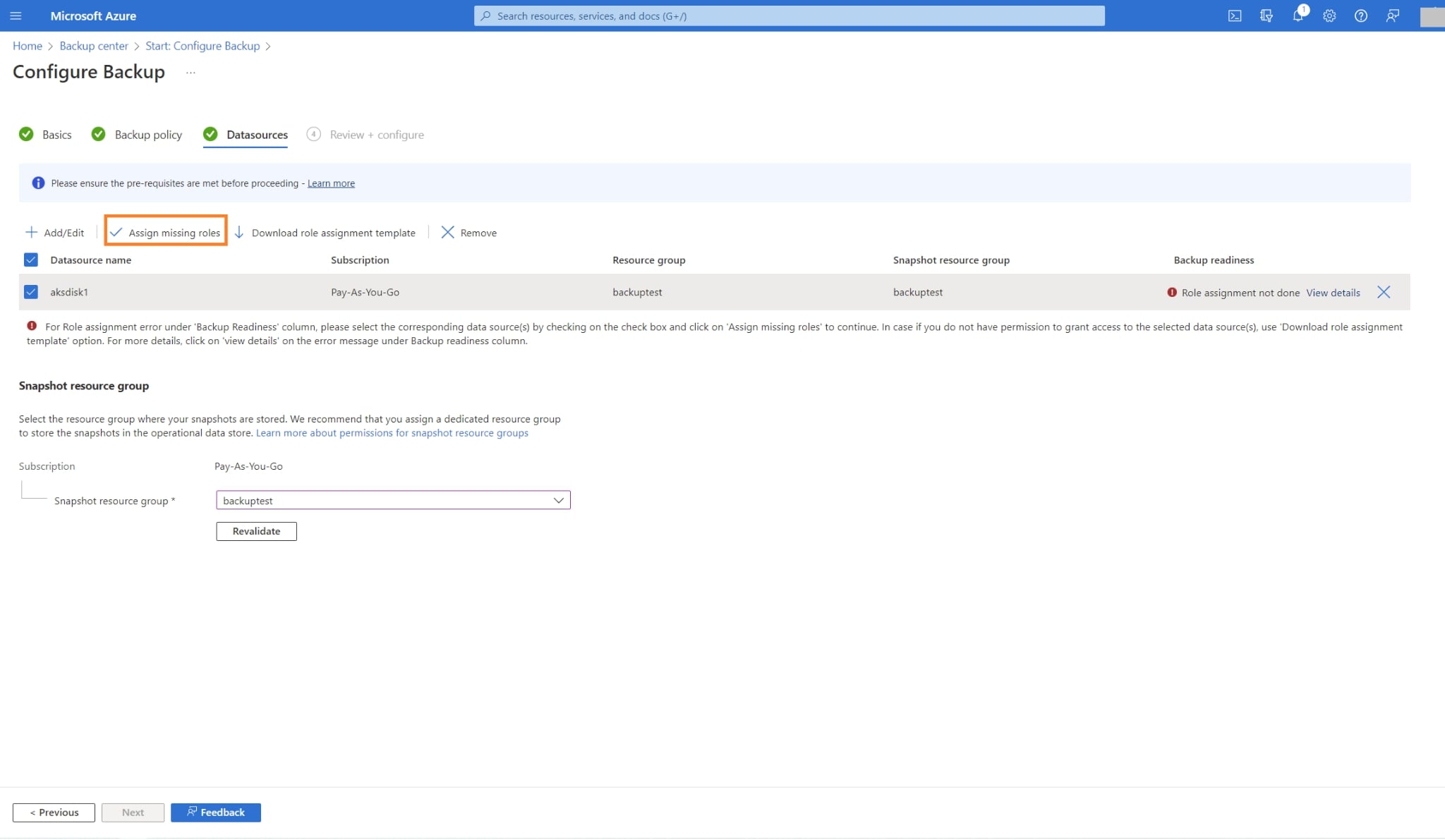
Task: Open View details link for aksdisk1
Action: click(1333, 292)
